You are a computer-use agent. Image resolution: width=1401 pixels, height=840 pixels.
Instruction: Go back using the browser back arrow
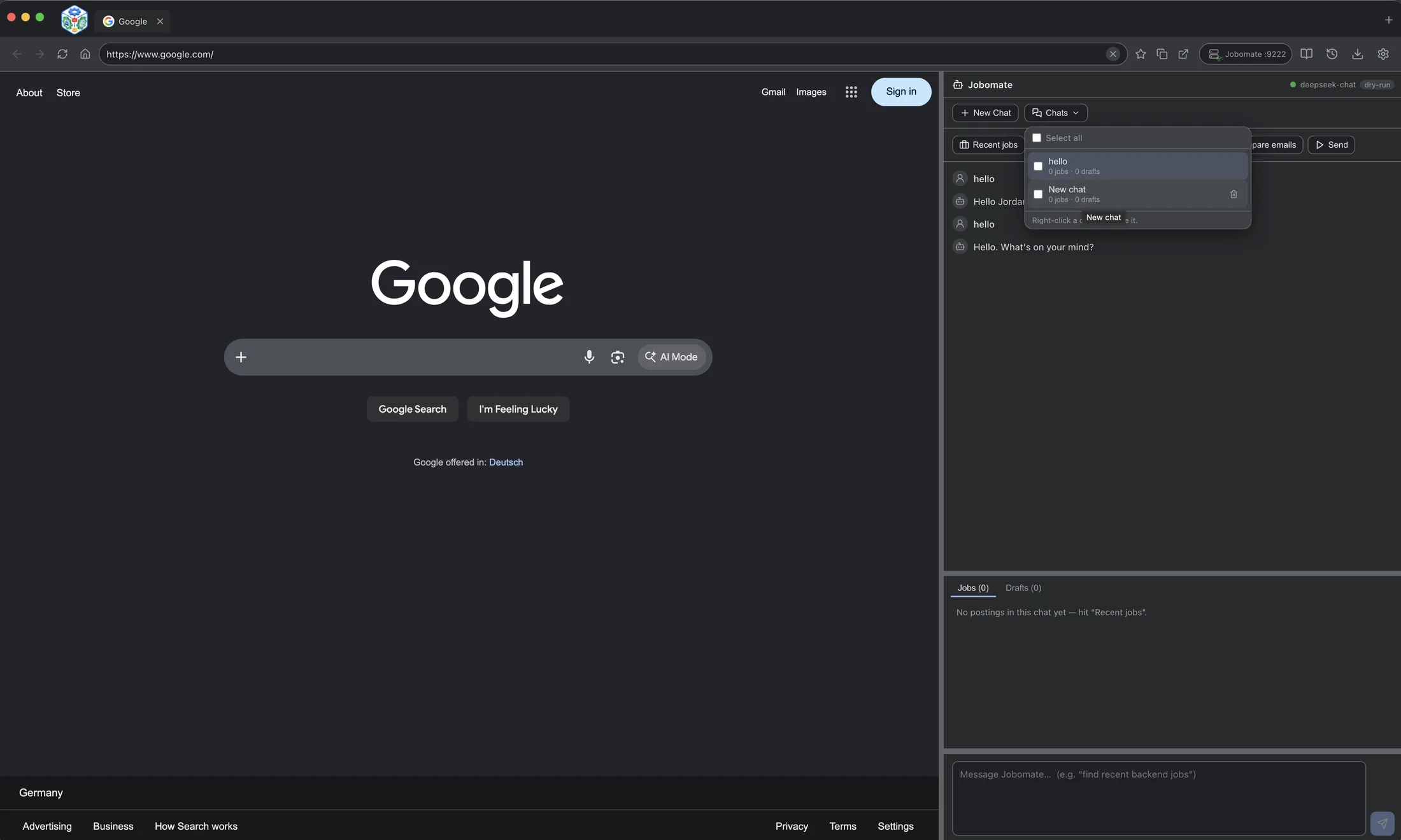click(x=17, y=54)
